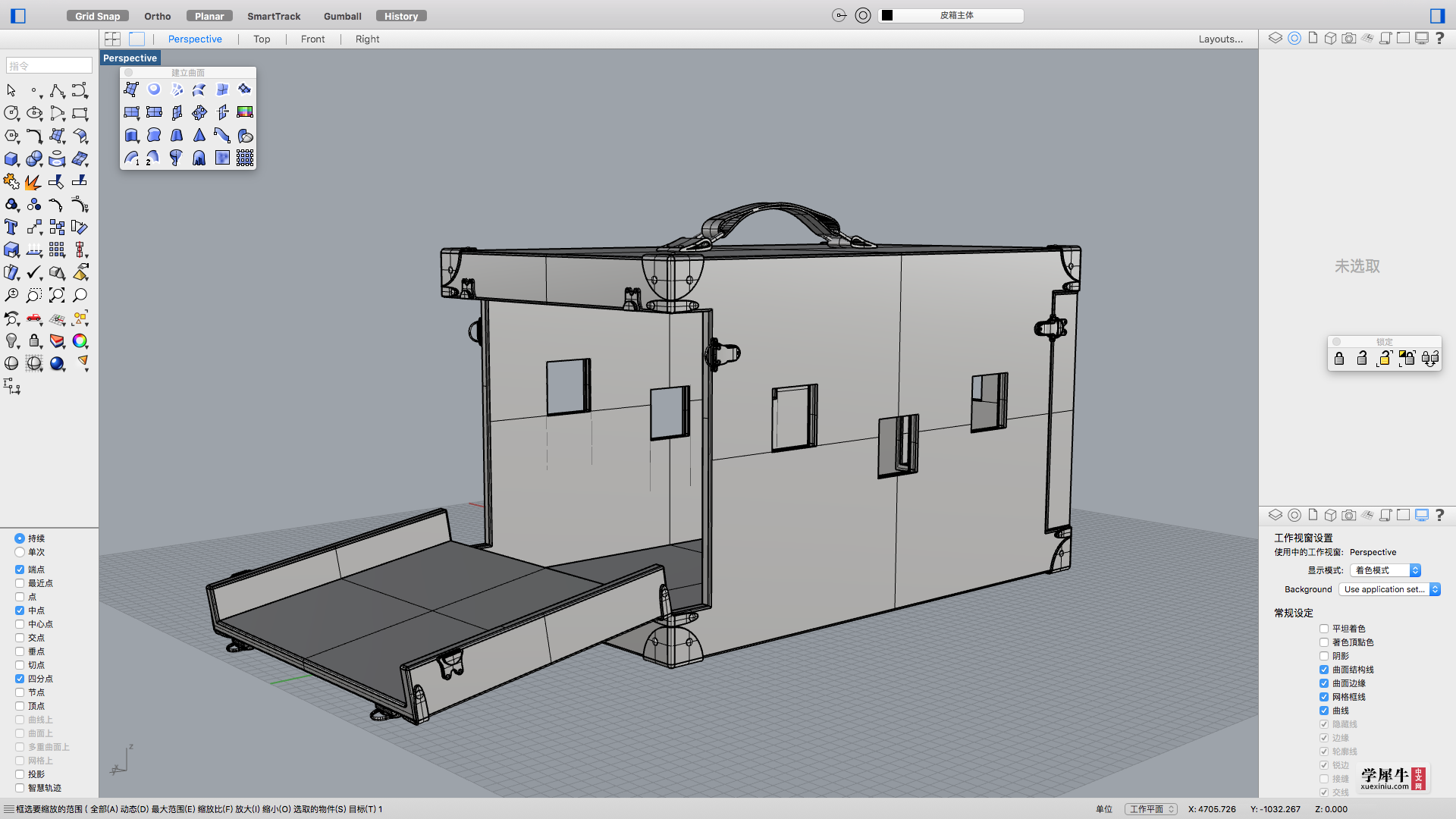Open the rectangular Array tool
This screenshot has width=1456, height=819.
pyautogui.click(x=57, y=249)
